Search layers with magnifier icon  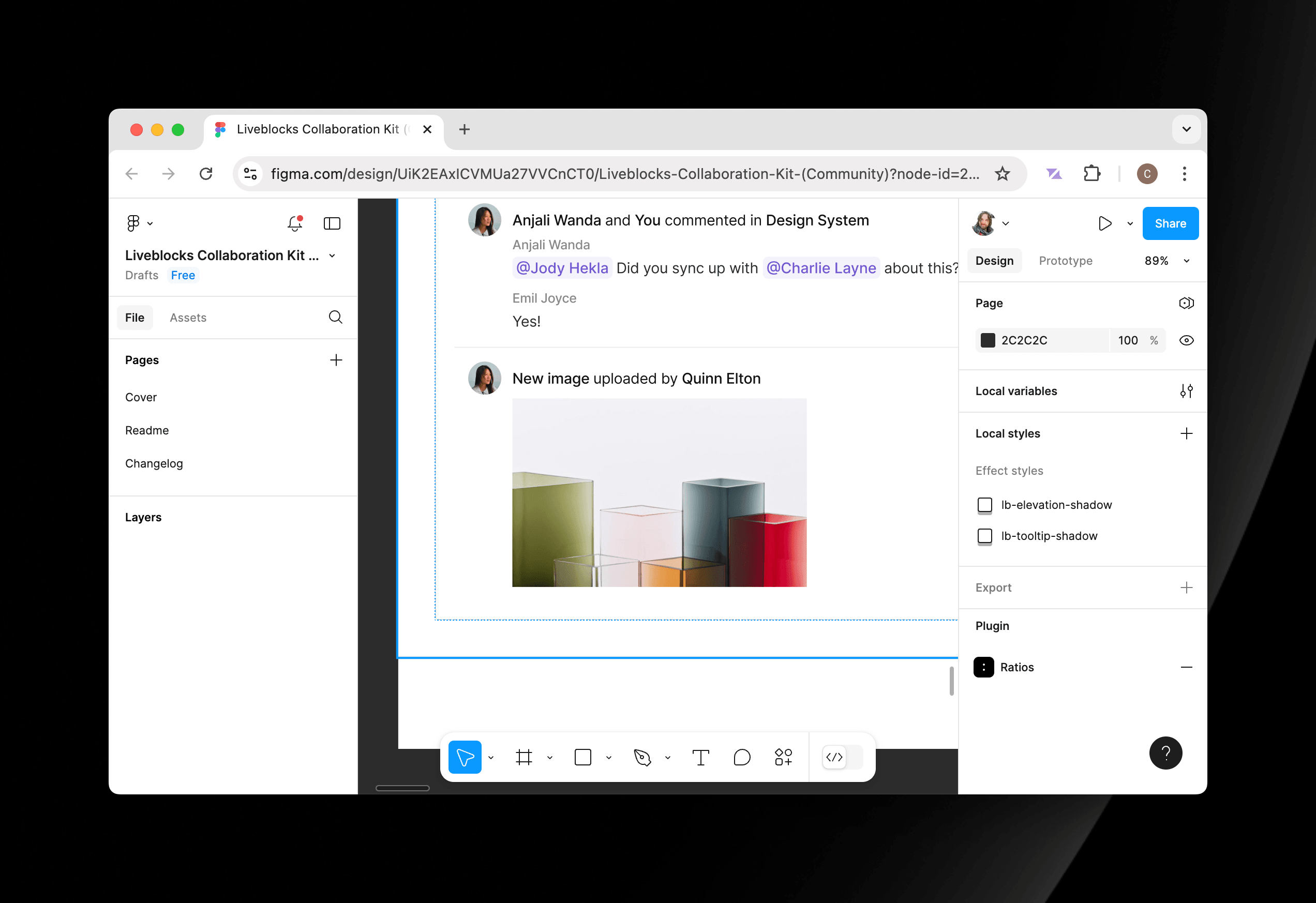[x=335, y=317]
